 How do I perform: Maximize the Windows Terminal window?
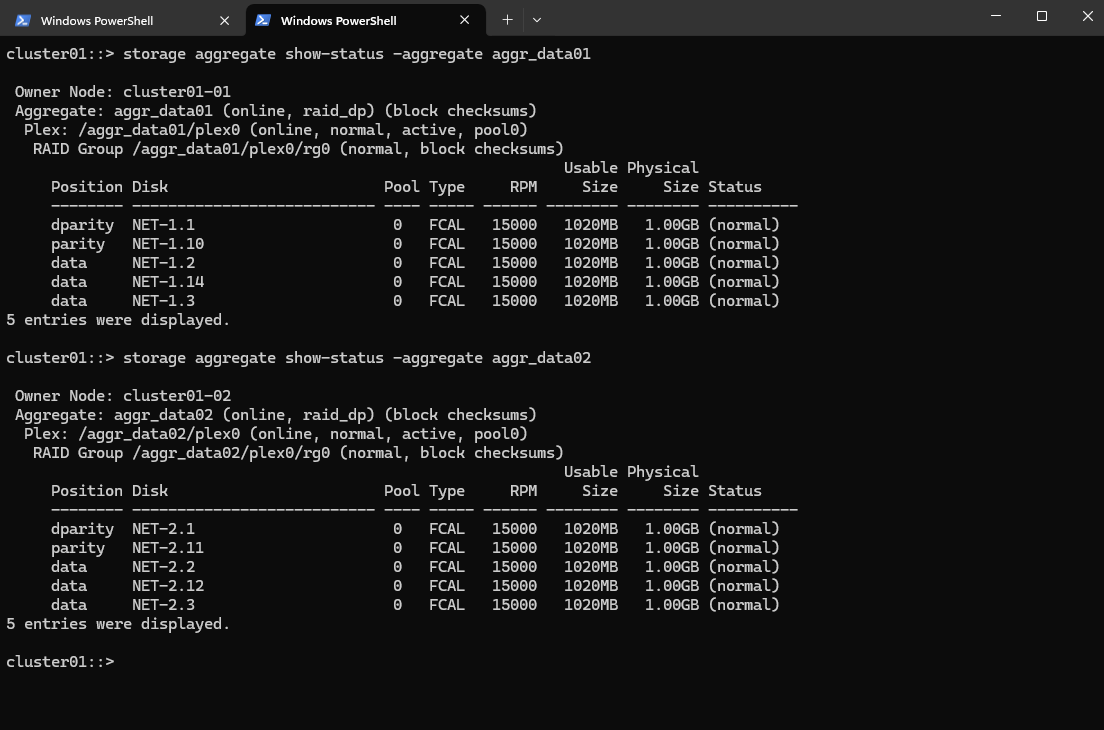coord(1042,15)
